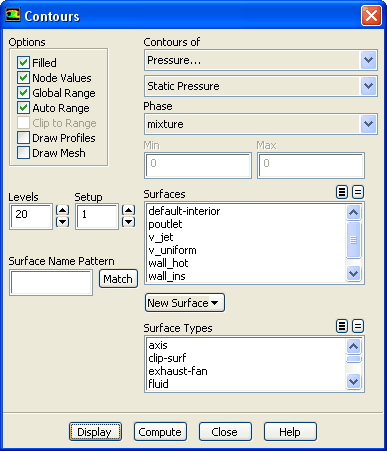Increase the Setup value with up arrow

(128, 210)
